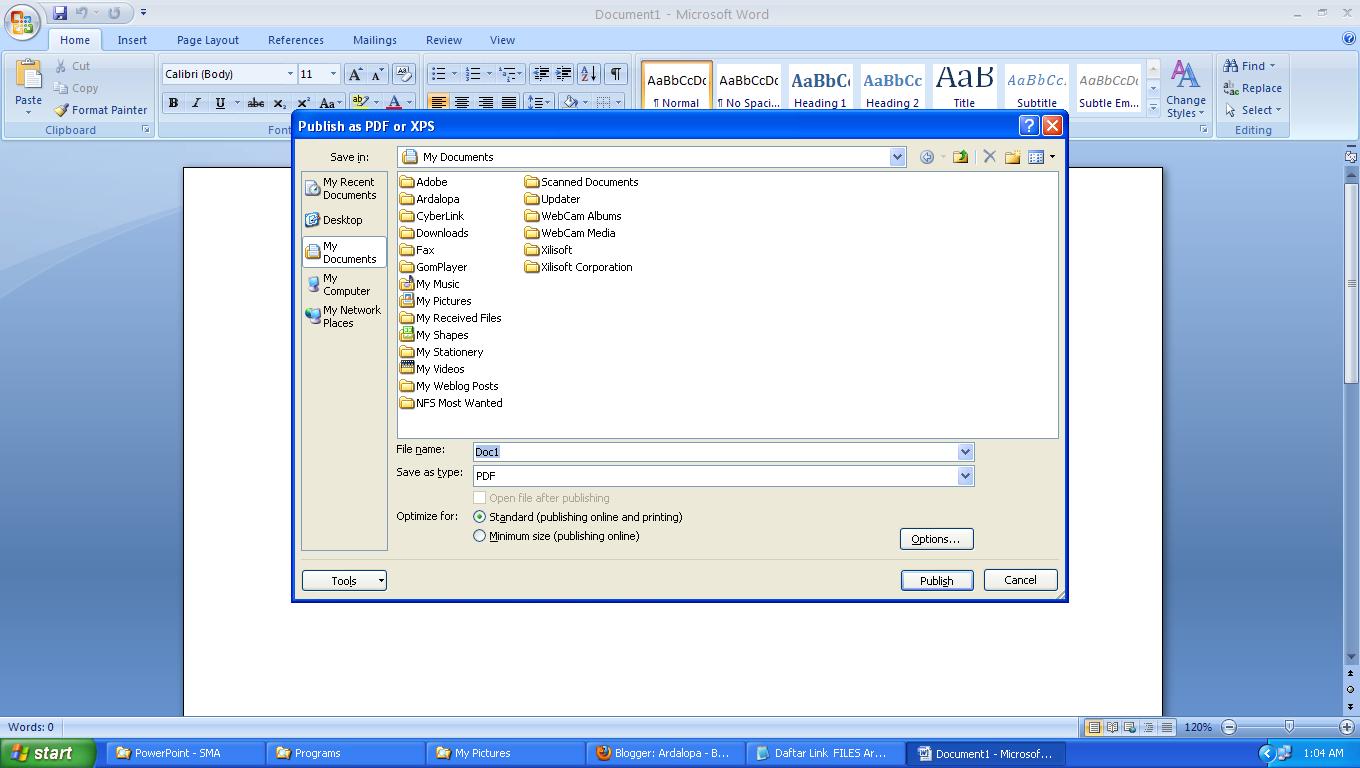
Task: Open the Views menu arrow in dialog toolbar
Action: tap(1052, 157)
